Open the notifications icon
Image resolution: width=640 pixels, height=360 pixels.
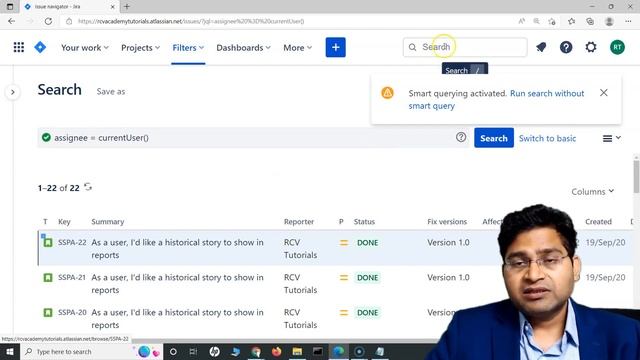coord(541,47)
